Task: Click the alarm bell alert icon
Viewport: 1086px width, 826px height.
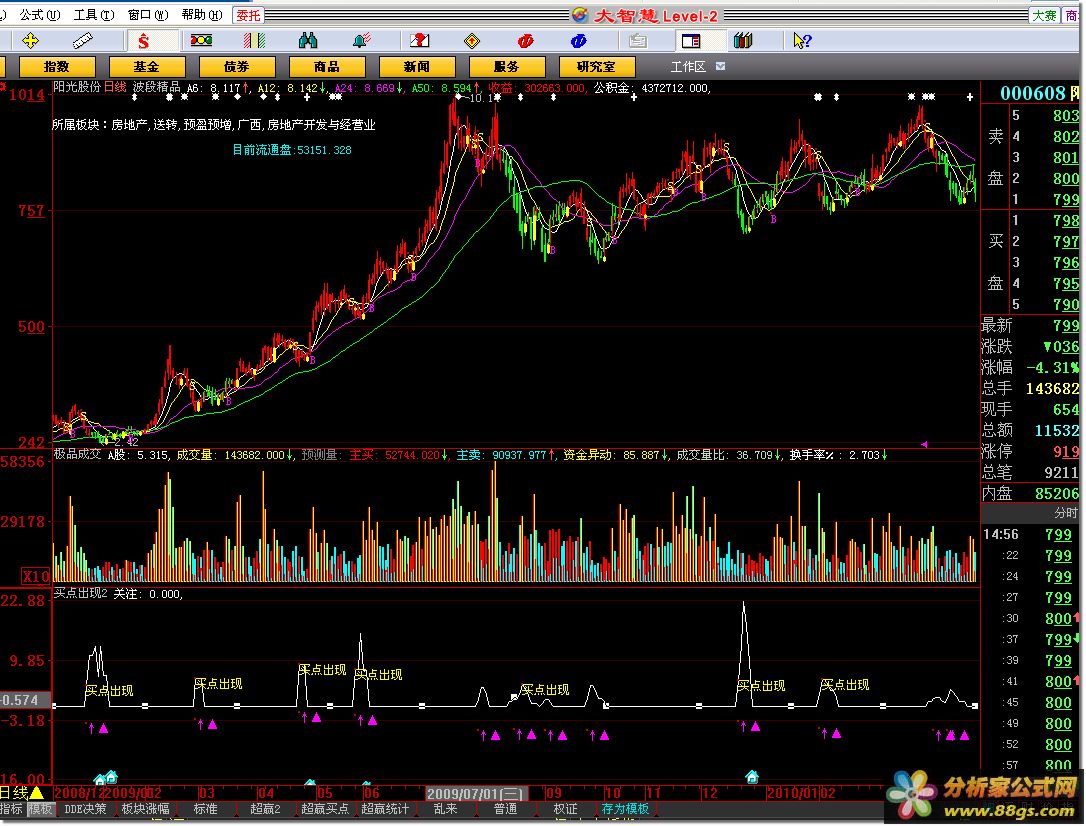Action: (x=360, y=41)
